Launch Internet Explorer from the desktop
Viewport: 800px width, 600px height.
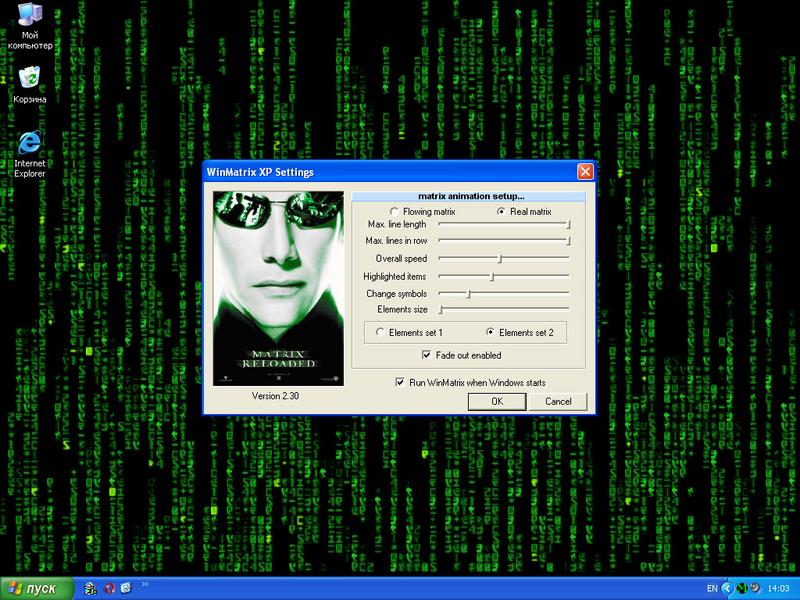[x=30, y=154]
